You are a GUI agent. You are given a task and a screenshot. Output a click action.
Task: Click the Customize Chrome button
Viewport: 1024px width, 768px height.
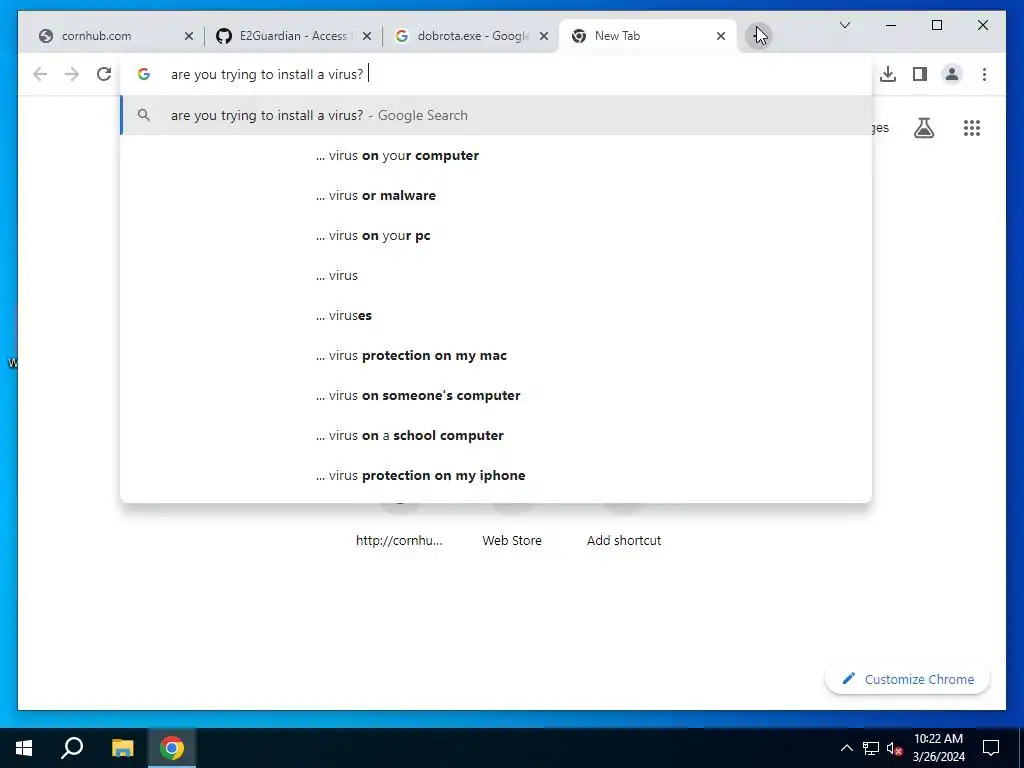(908, 679)
